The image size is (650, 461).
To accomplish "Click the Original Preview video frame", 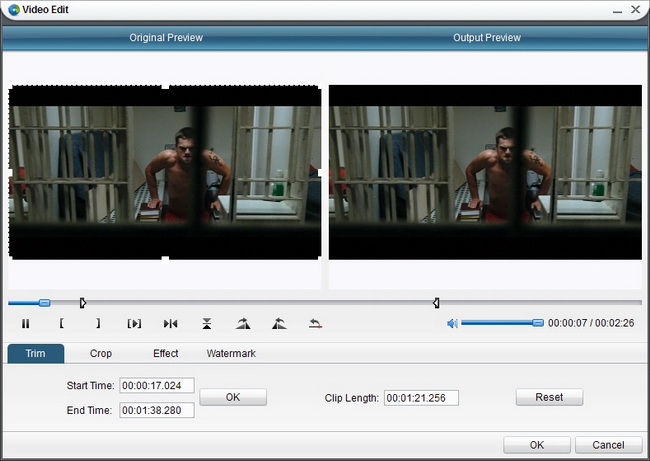I will (x=165, y=172).
